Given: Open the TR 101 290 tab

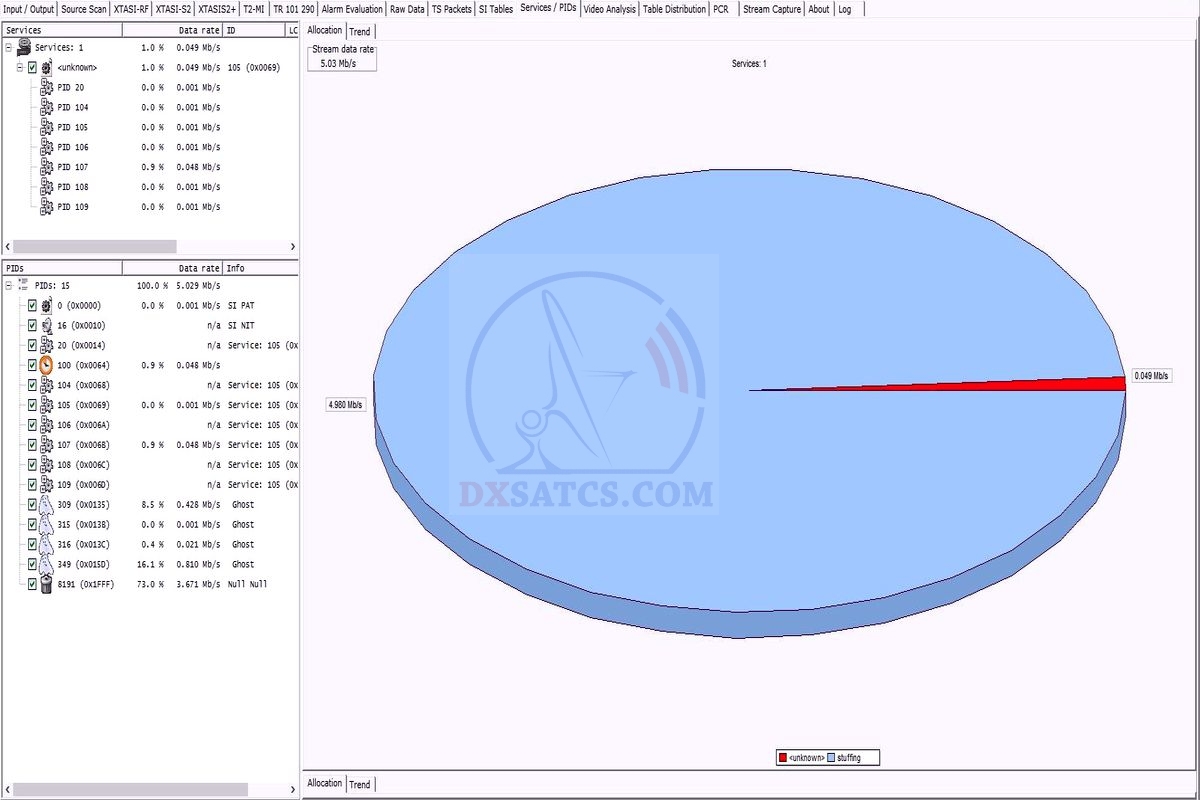Looking at the screenshot, I should tap(293, 9).
